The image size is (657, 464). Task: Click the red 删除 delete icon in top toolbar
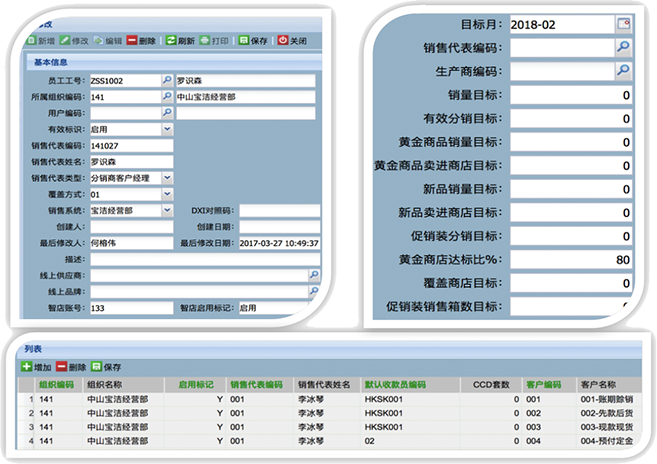pyautogui.click(x=131, y=41)
